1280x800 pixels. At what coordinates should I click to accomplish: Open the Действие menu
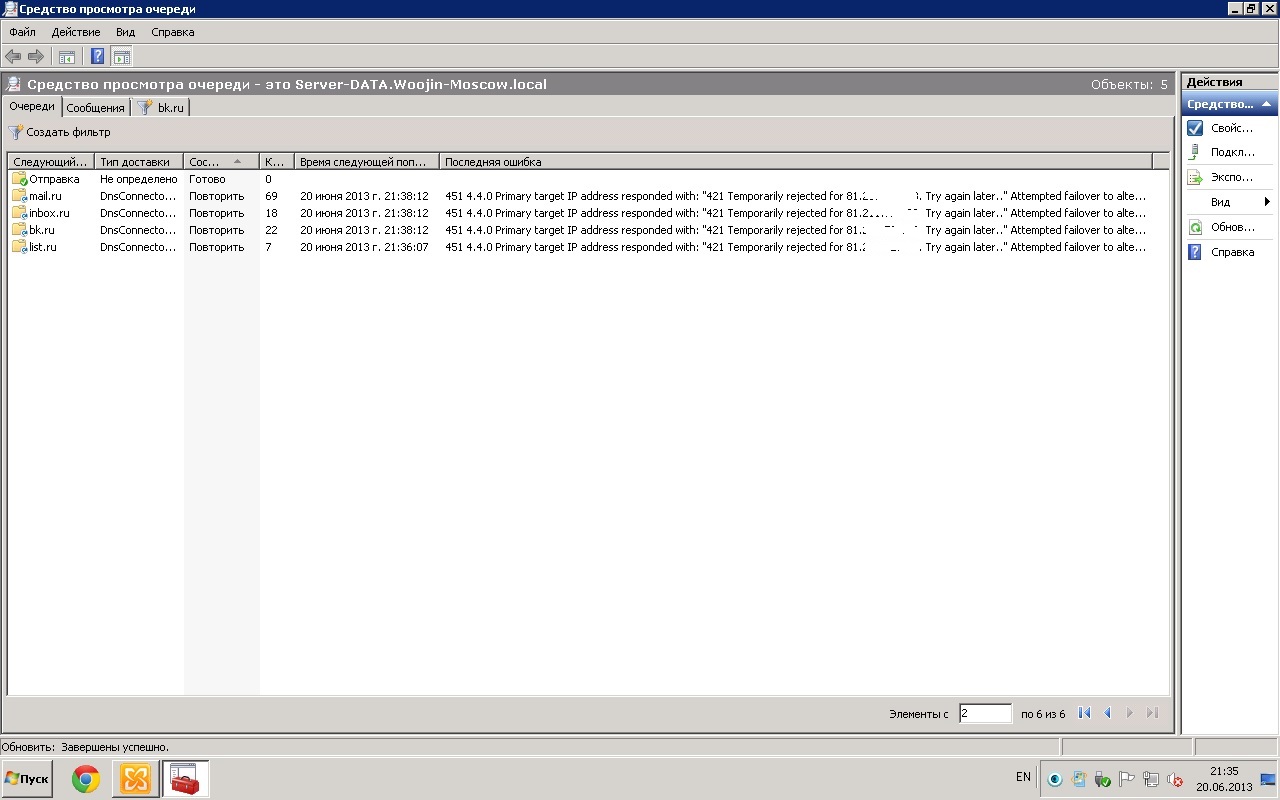[x=76, y=32]
